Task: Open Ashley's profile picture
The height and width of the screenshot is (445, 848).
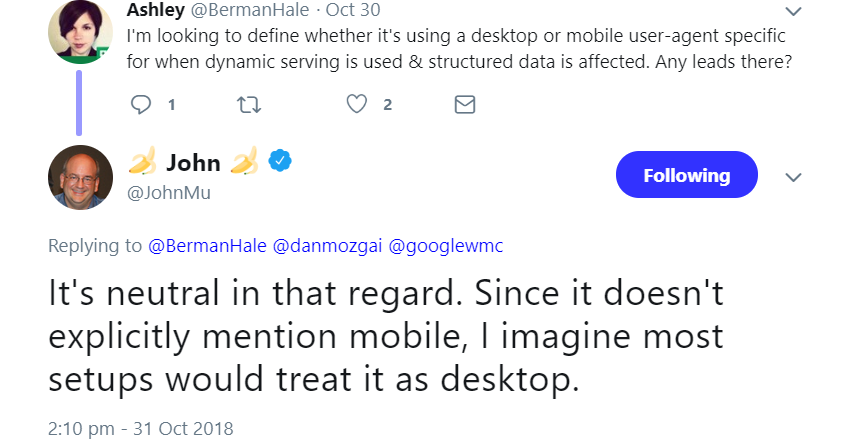Action: pyautogui.click(x=80, y=31)
